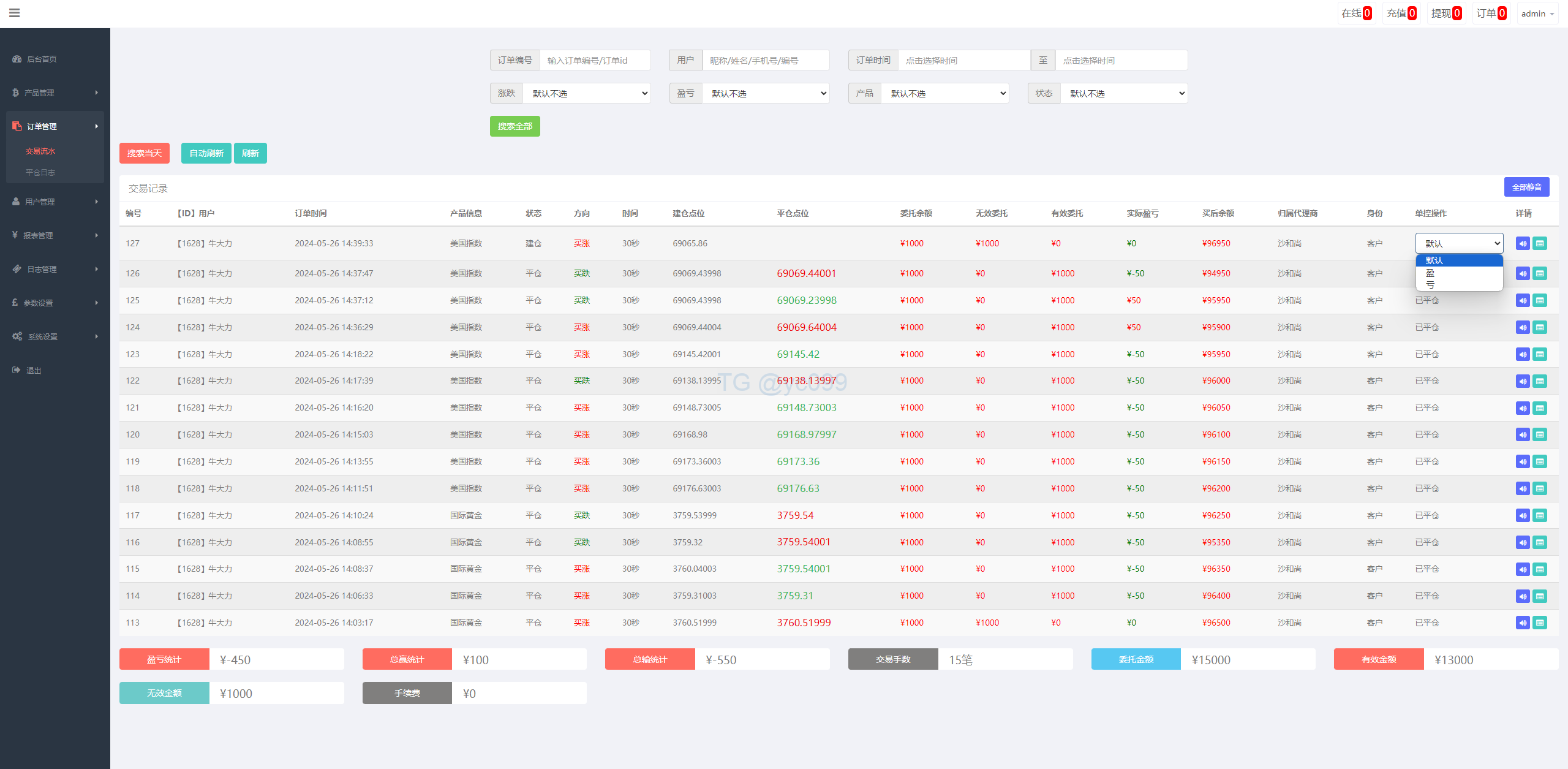This screenshot has height=769, width=1568.
Task: Click speaker icon on order 120 row
Action: click(x=1523, y=434)
